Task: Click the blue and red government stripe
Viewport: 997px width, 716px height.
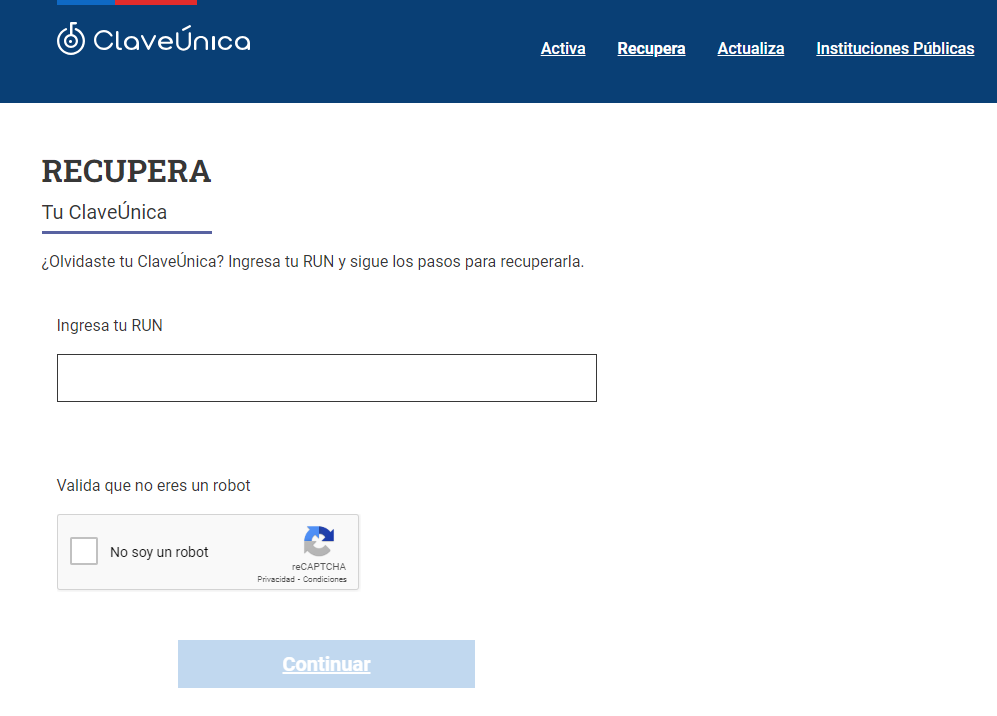Action: pyautogui.click(x=126, y=3)
